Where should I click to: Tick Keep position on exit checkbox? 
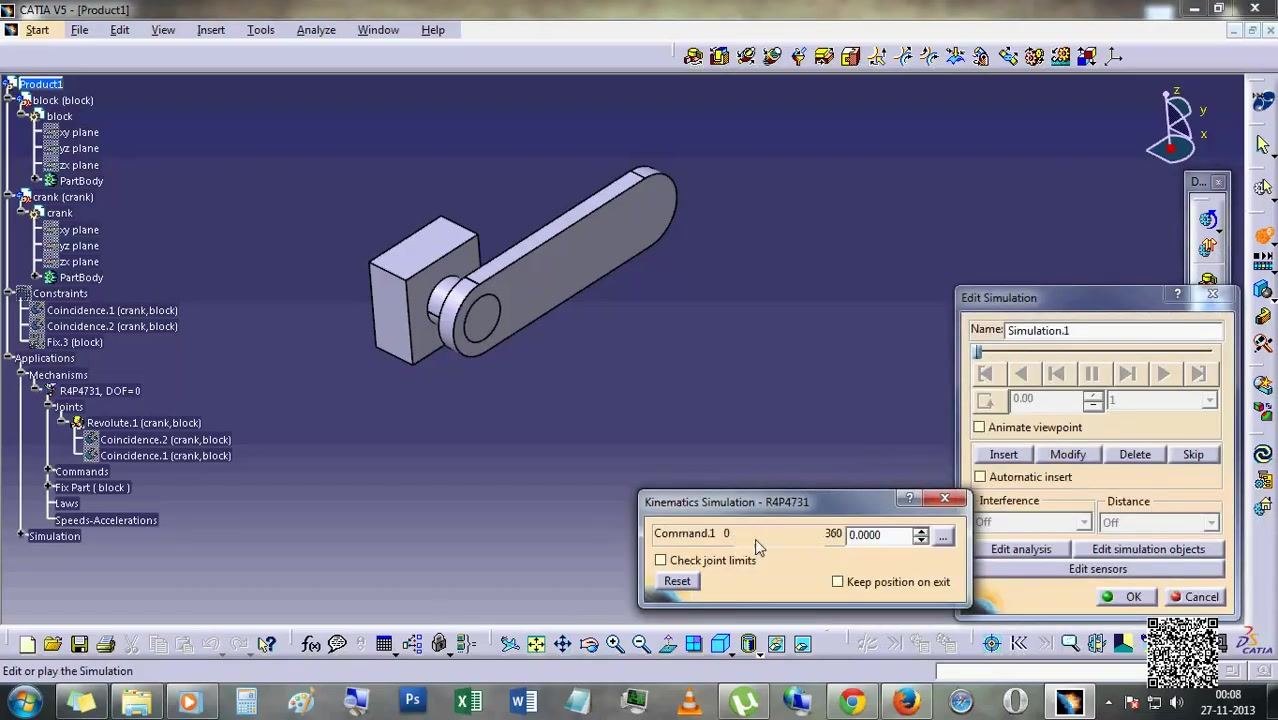(837, 582)
